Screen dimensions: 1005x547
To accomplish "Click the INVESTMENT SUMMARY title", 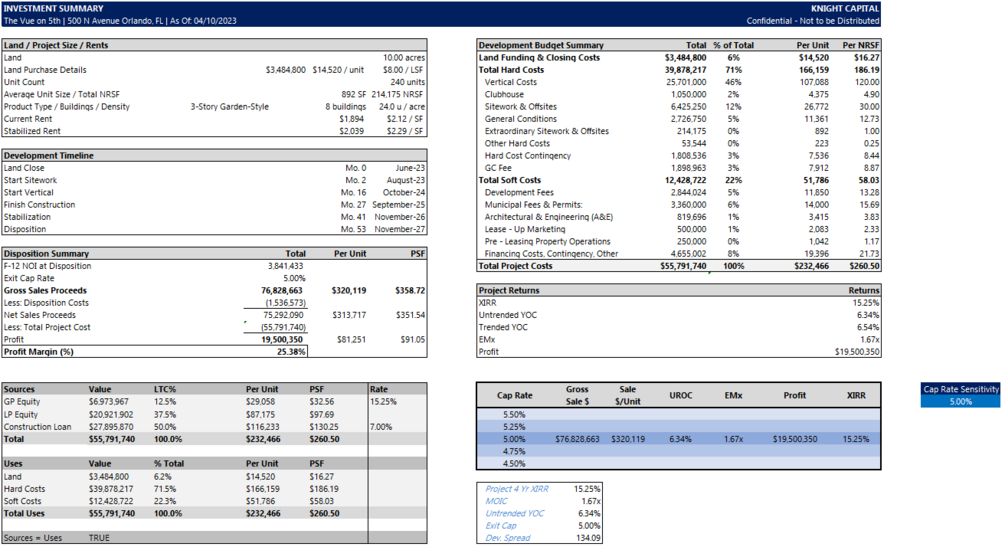I will pyautogui.click(x=44, y=8).
